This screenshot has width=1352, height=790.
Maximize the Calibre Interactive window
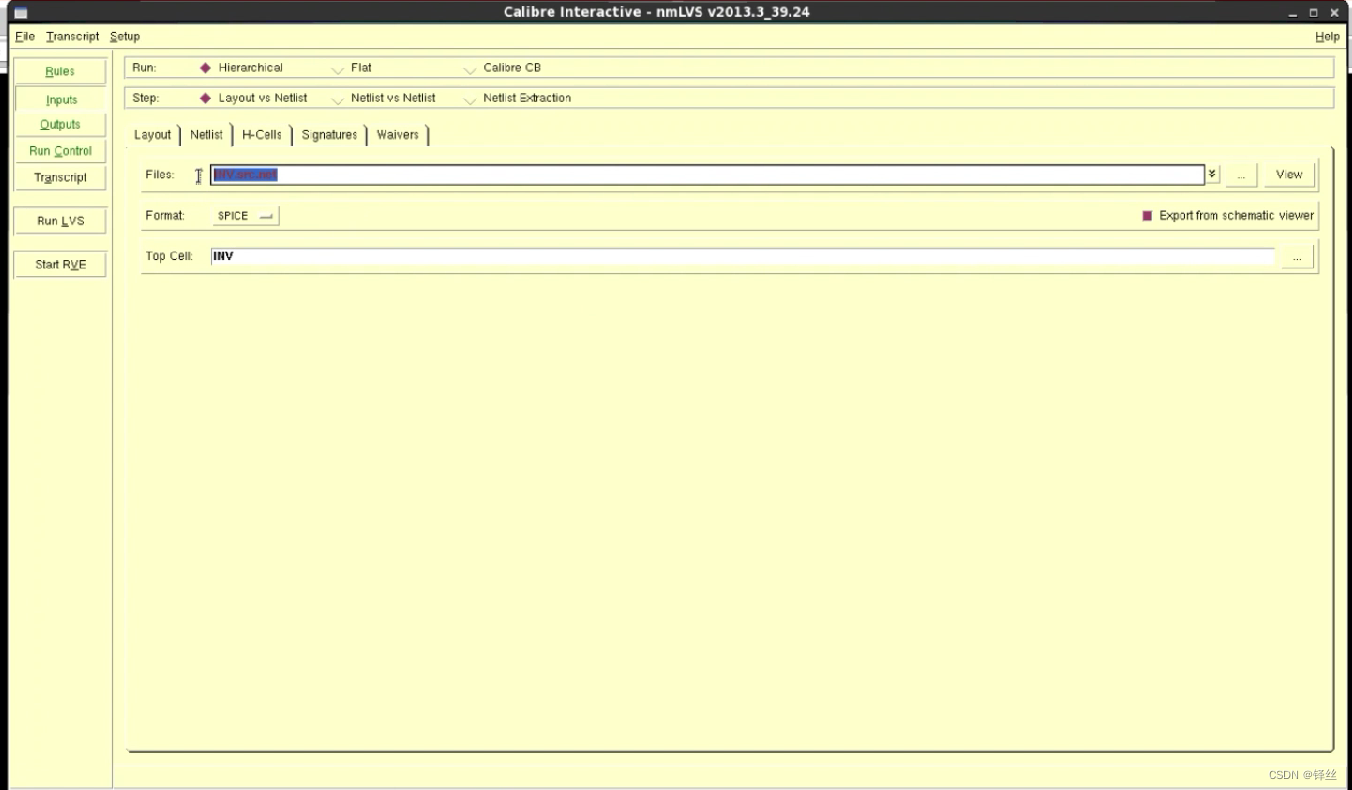click(1314, 13)
